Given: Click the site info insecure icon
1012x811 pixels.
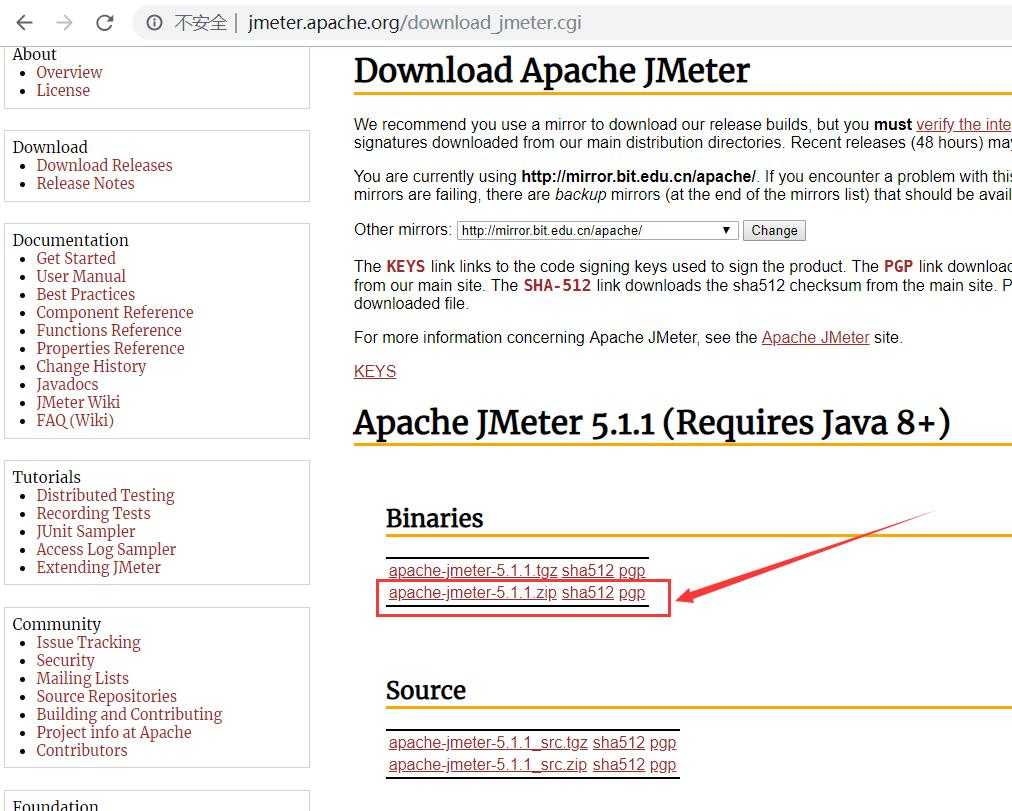Looking at the screenshot, I should coord(154,23).
